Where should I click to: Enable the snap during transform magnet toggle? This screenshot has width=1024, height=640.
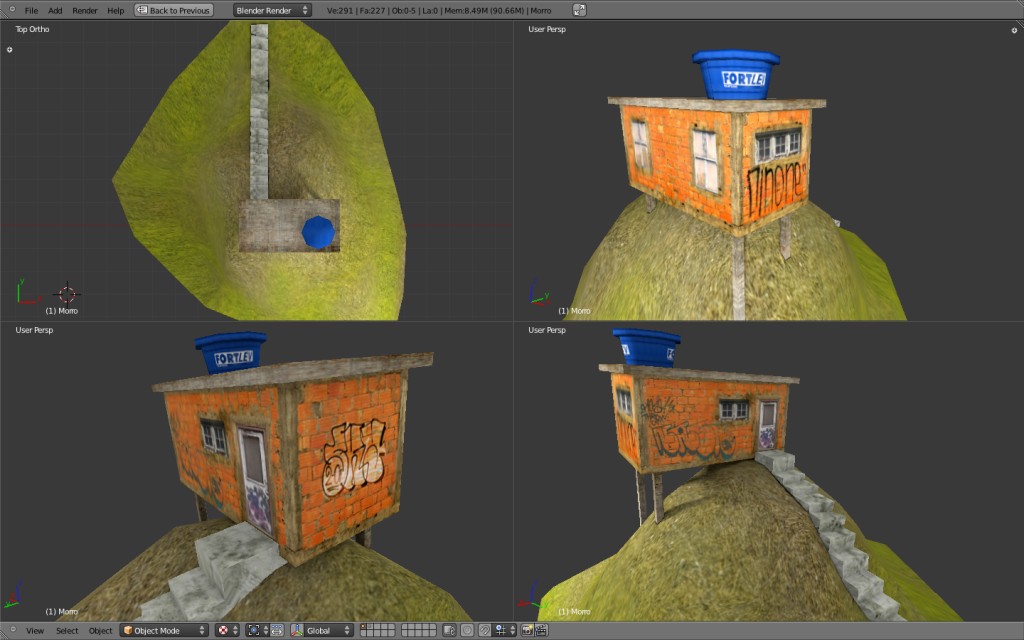pyautogui.click(x=485, y=630)
